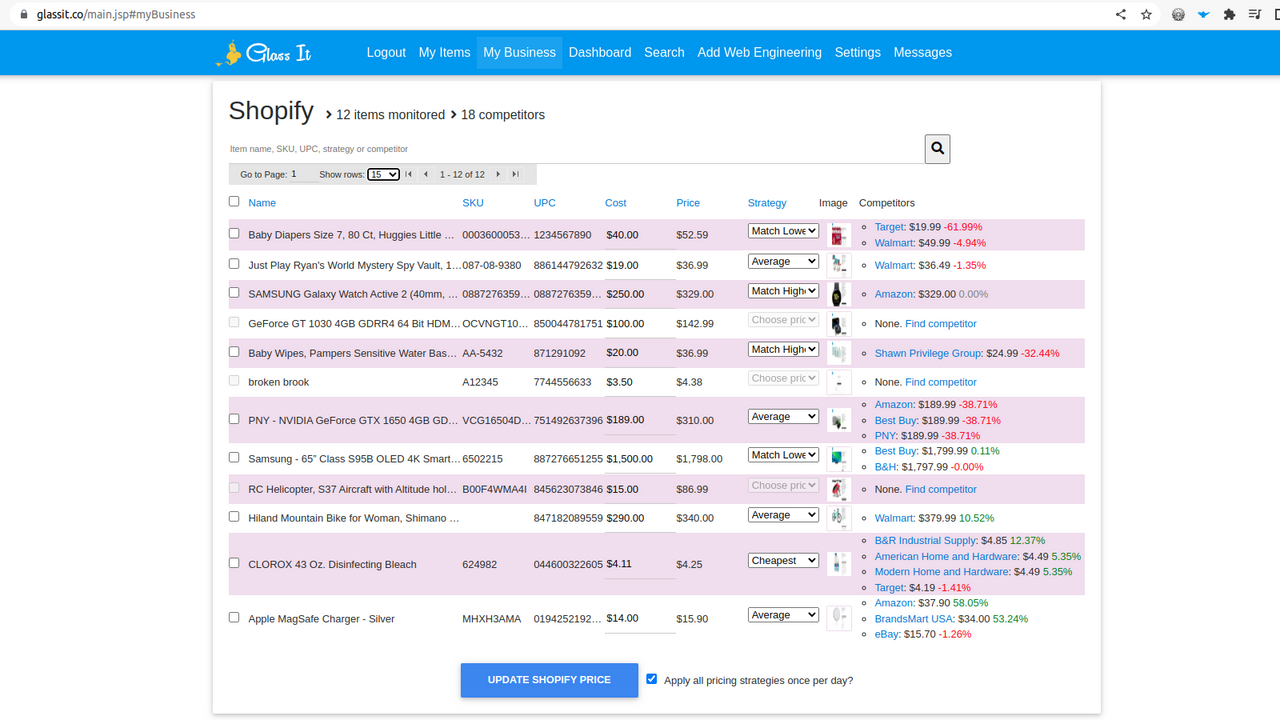The height and width of the screenshot is (720, 1280).
Task: Check the PNY NVIDIA GeForce GTX 1650 row
Action: [x=234, y=419]
